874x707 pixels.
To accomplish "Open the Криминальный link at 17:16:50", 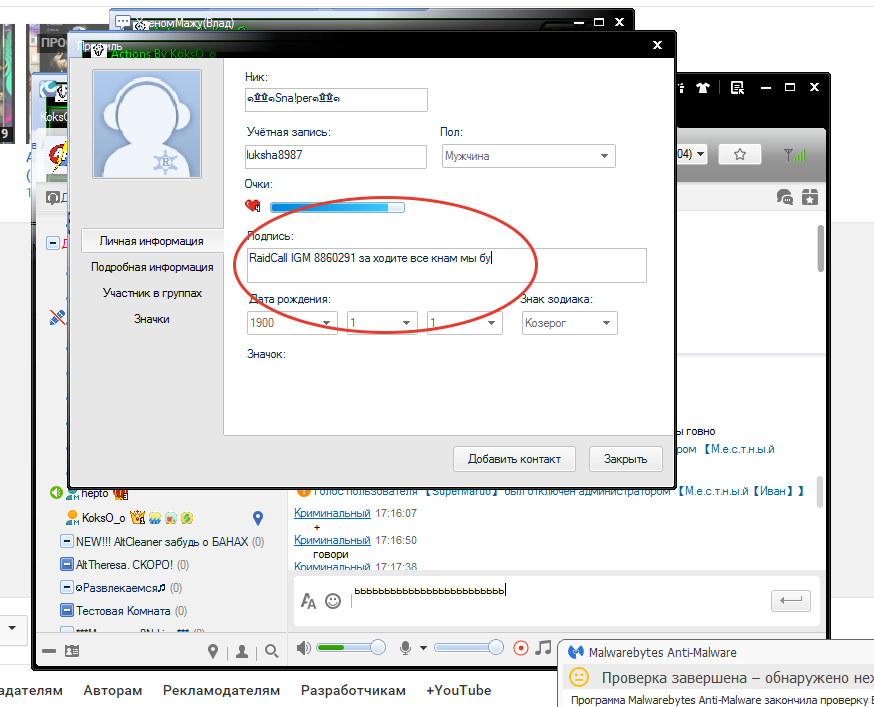I will (x=332, y=540).
